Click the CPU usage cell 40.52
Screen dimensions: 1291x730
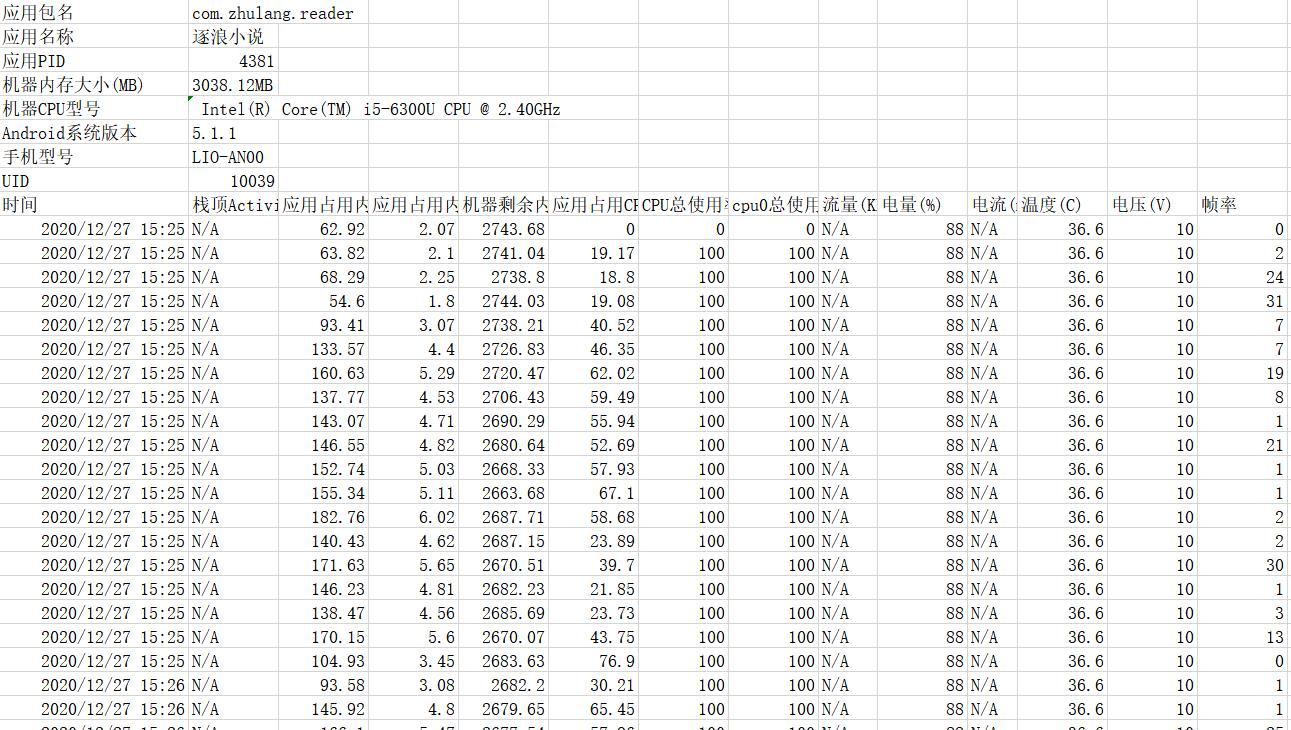pos(594,325)
